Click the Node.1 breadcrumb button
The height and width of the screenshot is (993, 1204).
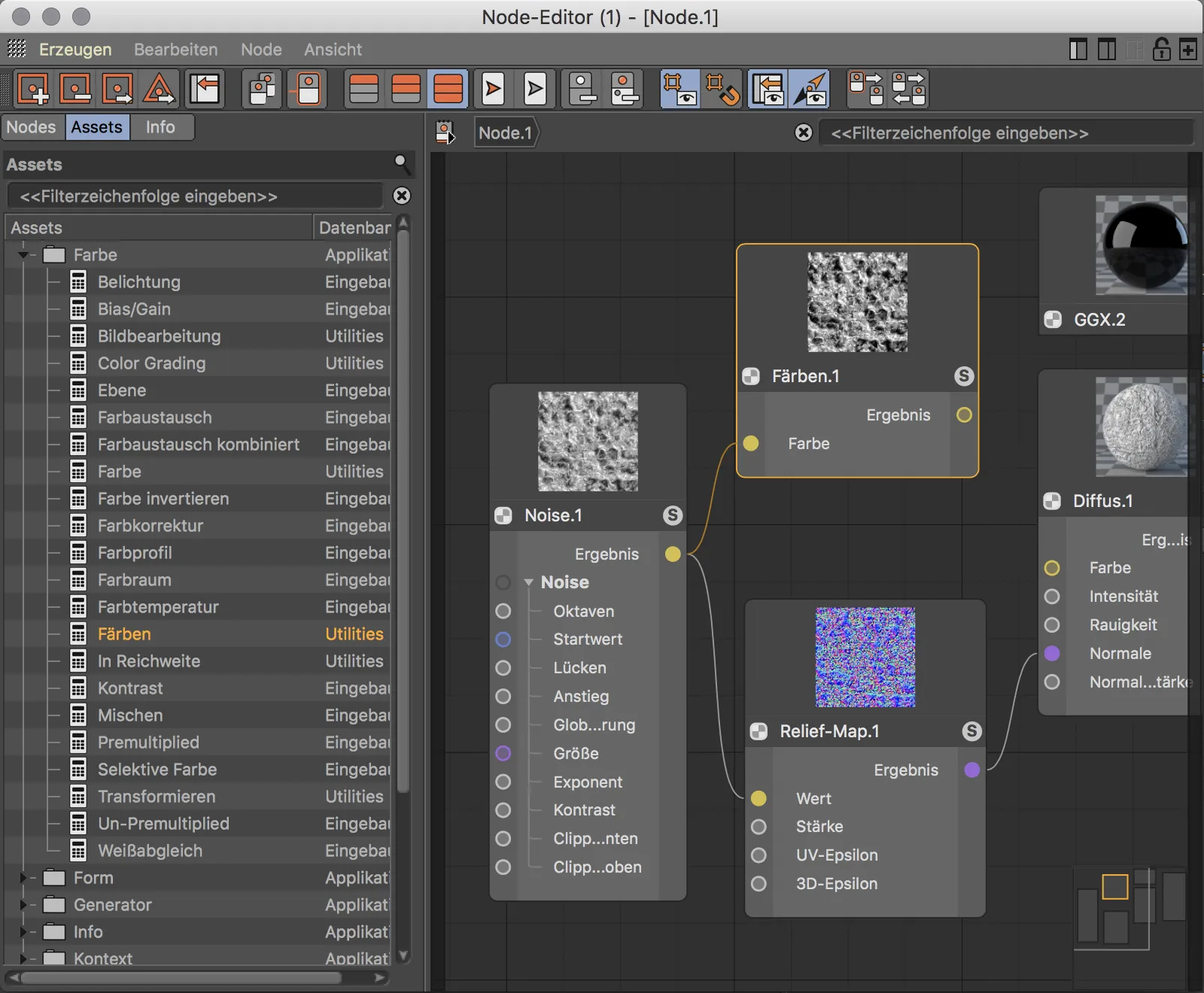point(506,133)
